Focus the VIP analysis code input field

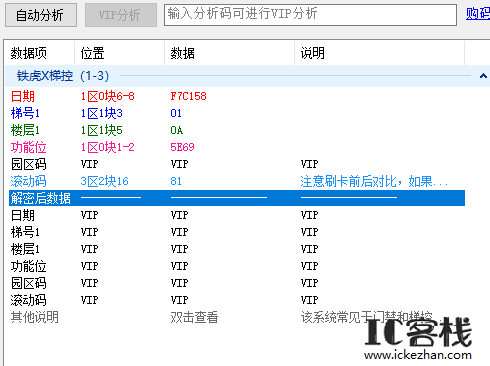310,15
